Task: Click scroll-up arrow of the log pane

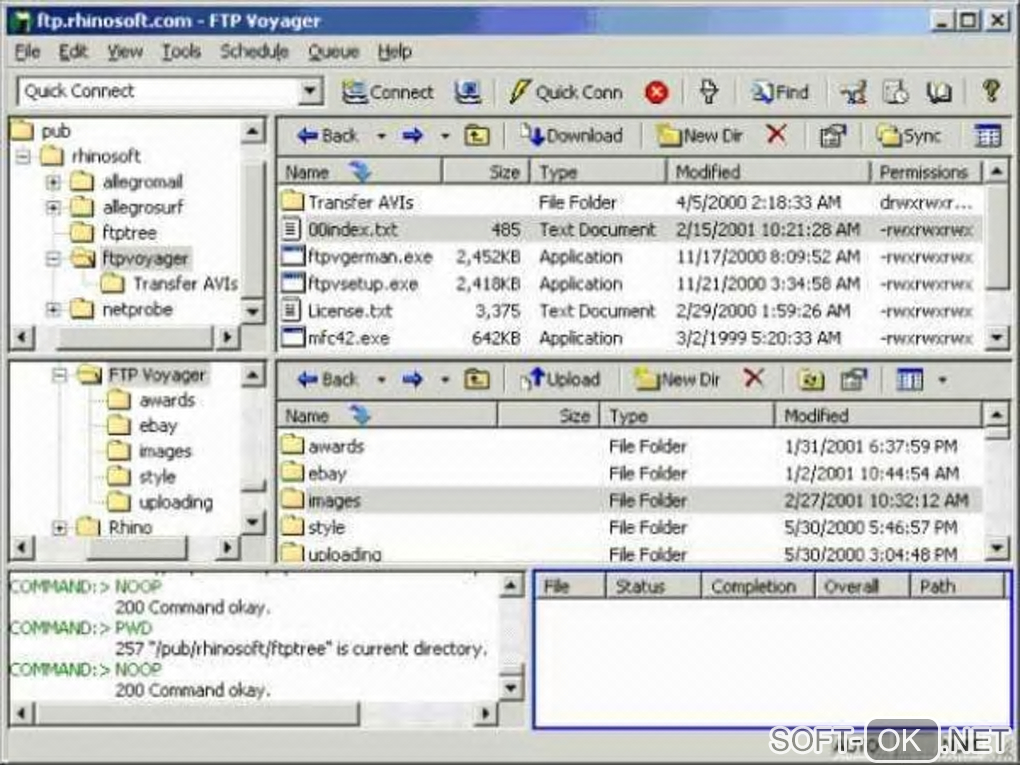Action: click(x=511, y=585)
